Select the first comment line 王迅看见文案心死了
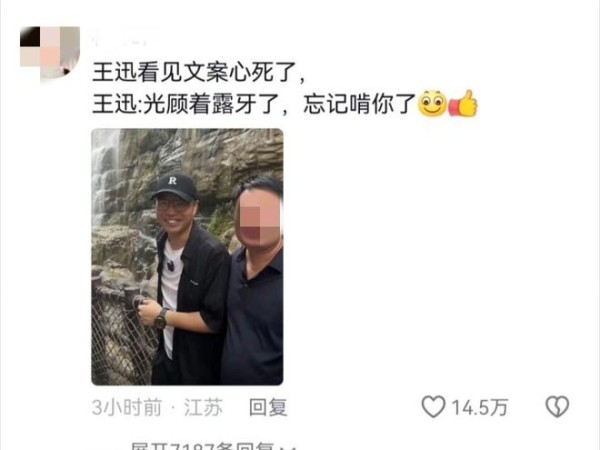The image size is (600, 450). point(198,72)
